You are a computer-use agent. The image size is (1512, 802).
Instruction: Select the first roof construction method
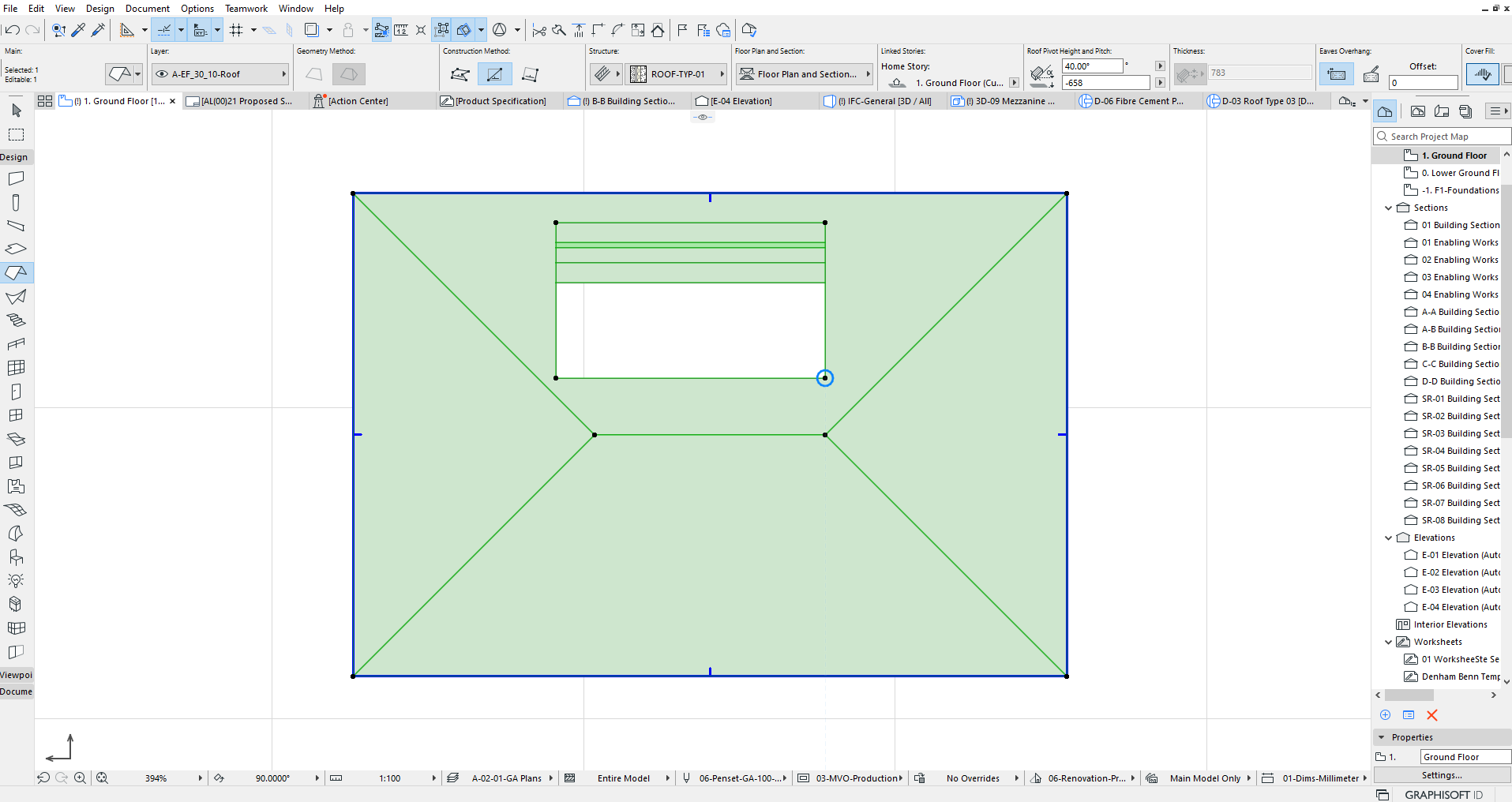click(460, 74)
